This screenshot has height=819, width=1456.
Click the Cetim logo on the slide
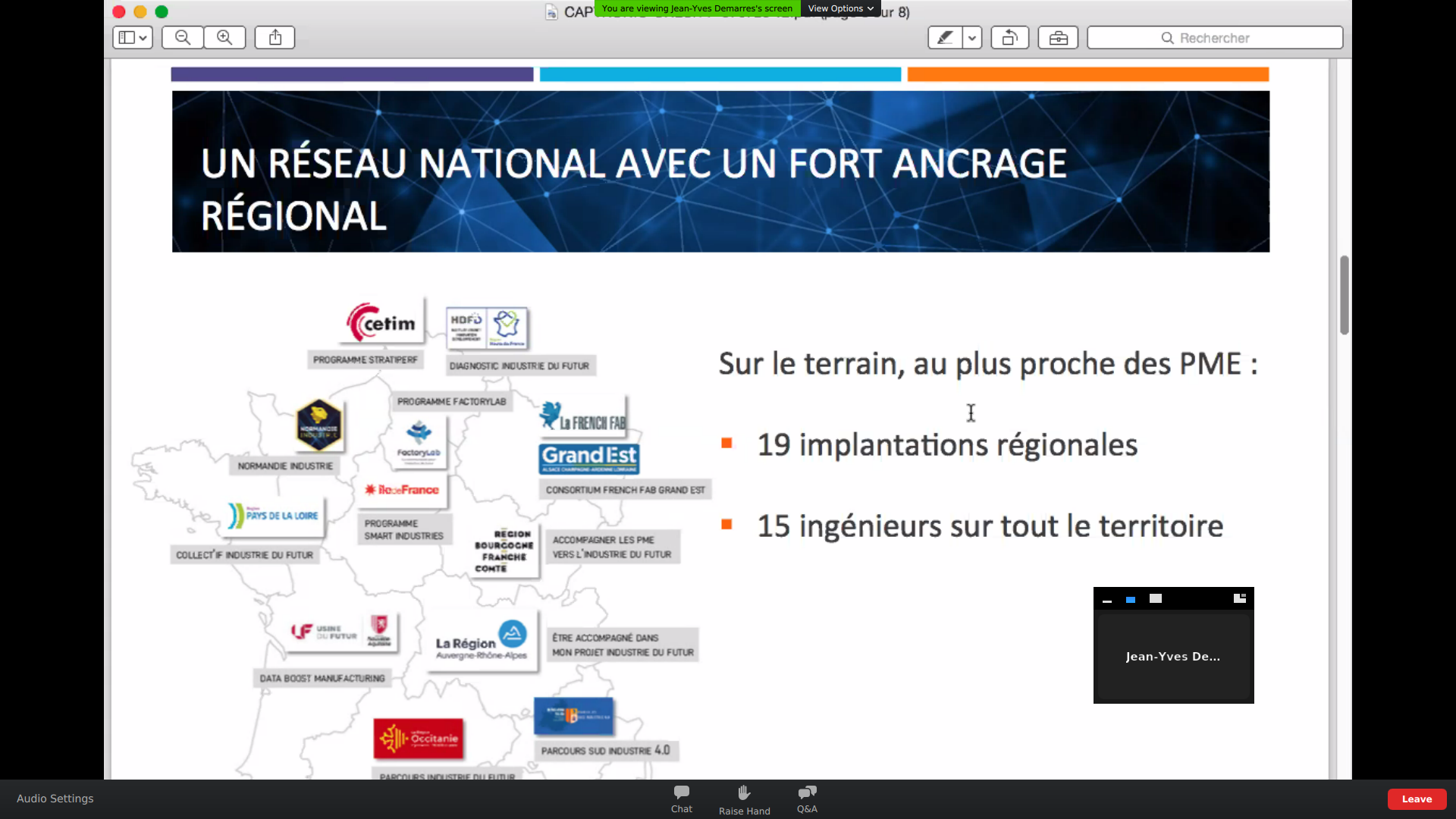(x=382, y=322)
